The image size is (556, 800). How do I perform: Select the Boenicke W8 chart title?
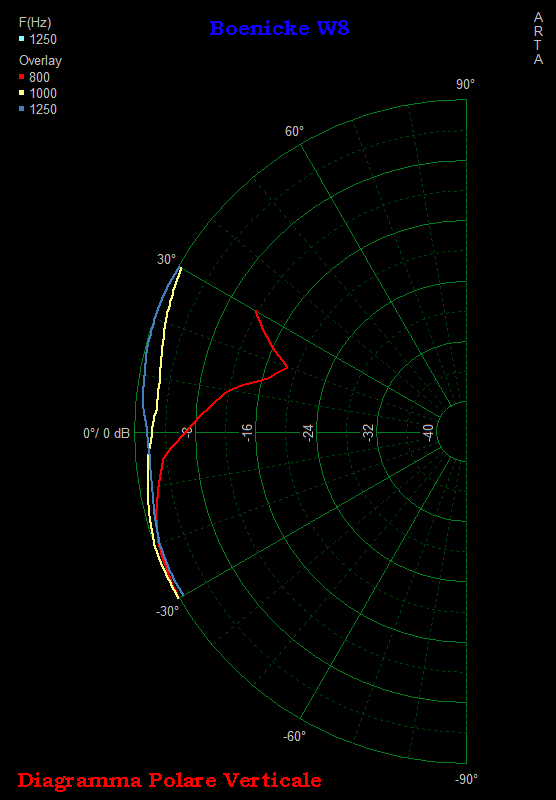[279, 28]
